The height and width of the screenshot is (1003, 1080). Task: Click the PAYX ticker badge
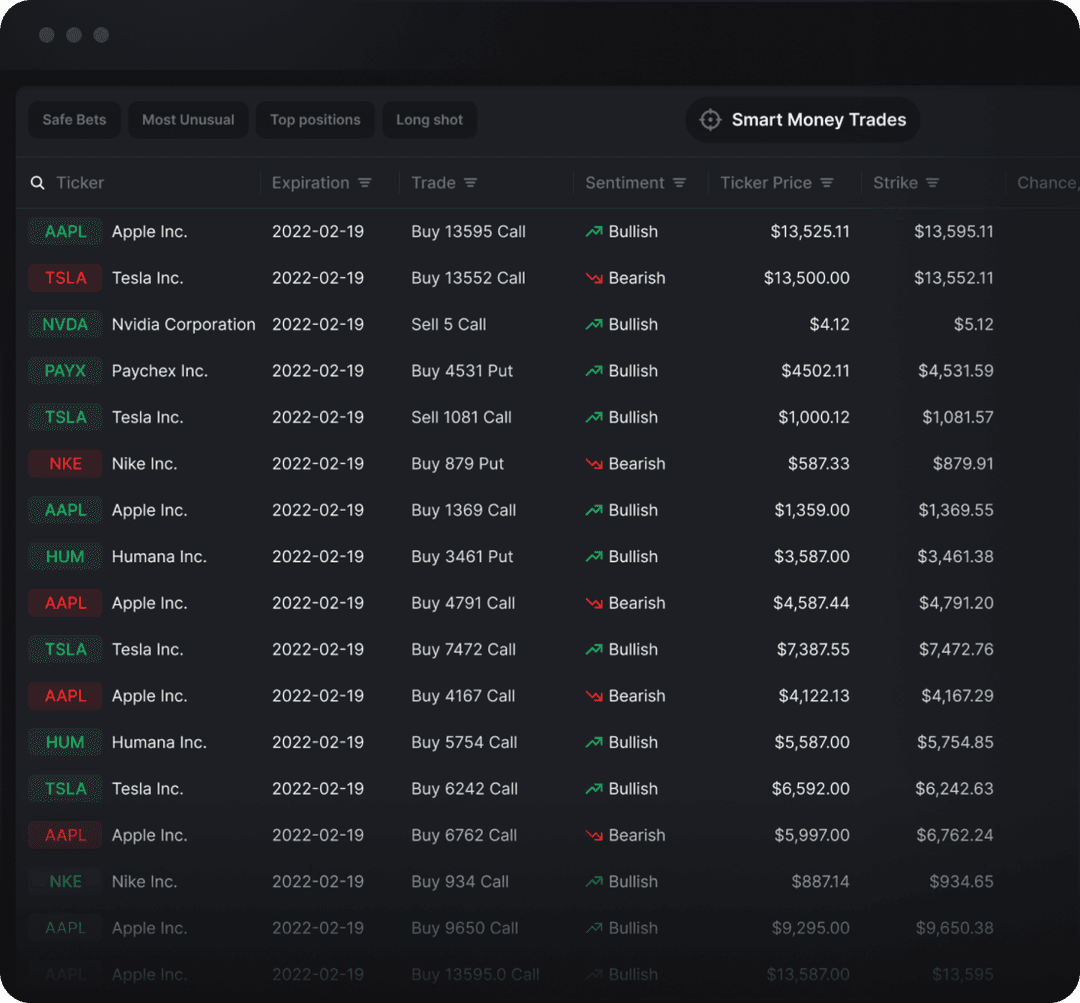point(65,371)
